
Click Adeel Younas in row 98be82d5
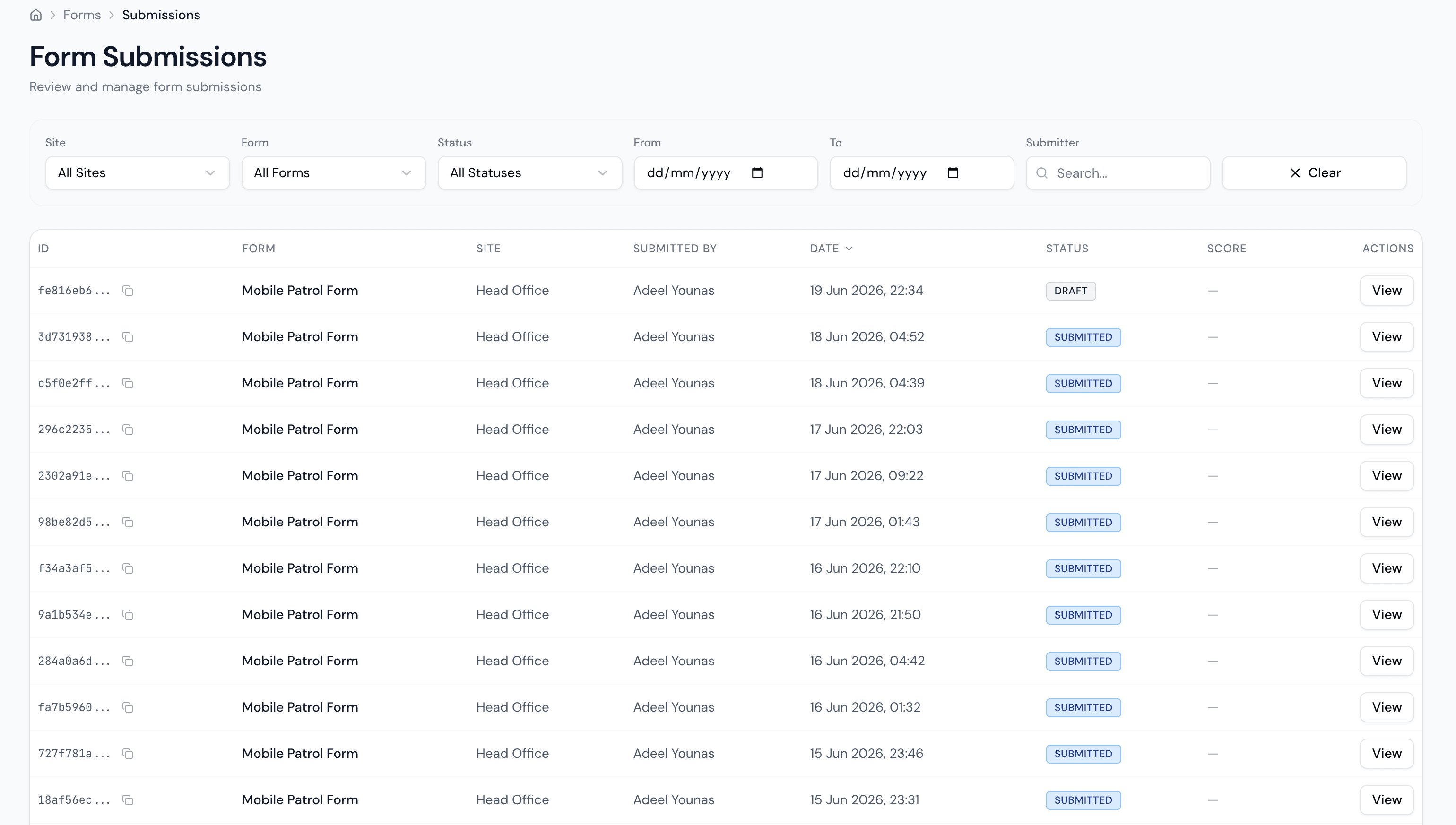pos(673,523)
